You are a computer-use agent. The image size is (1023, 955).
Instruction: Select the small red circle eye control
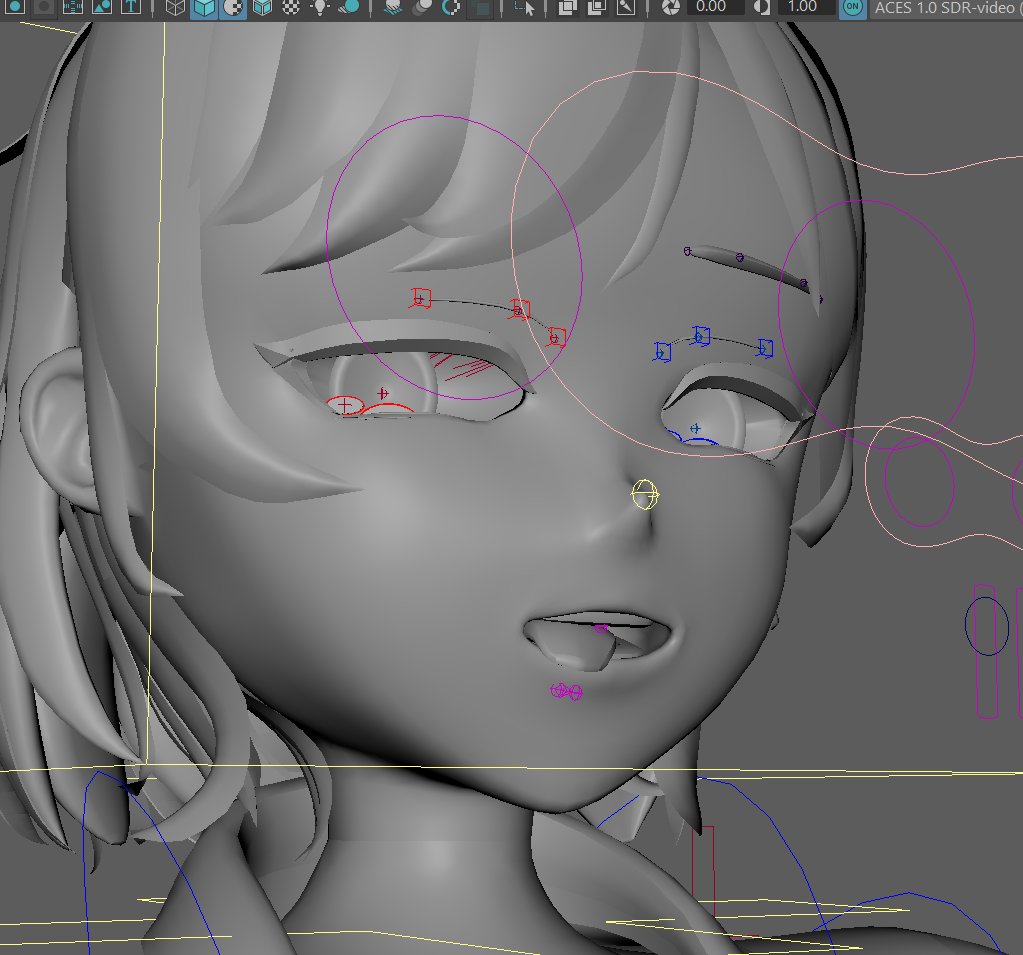click(x=344, y=405)
